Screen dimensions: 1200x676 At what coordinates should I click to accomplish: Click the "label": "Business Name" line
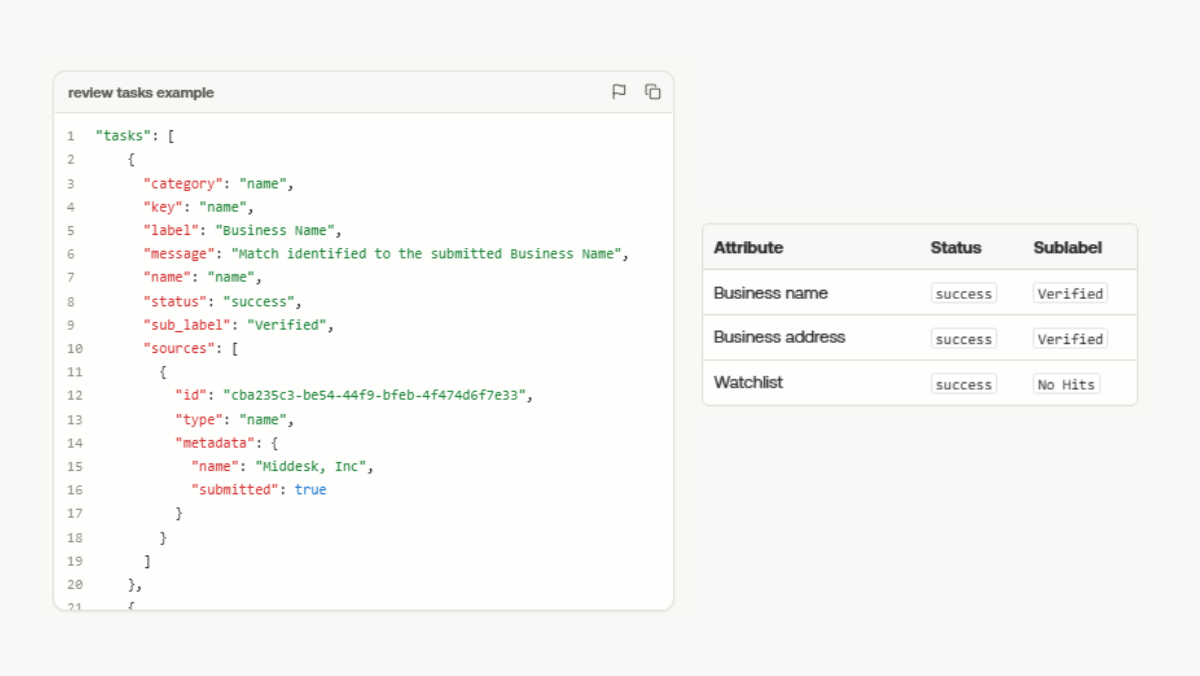[242, 230]
